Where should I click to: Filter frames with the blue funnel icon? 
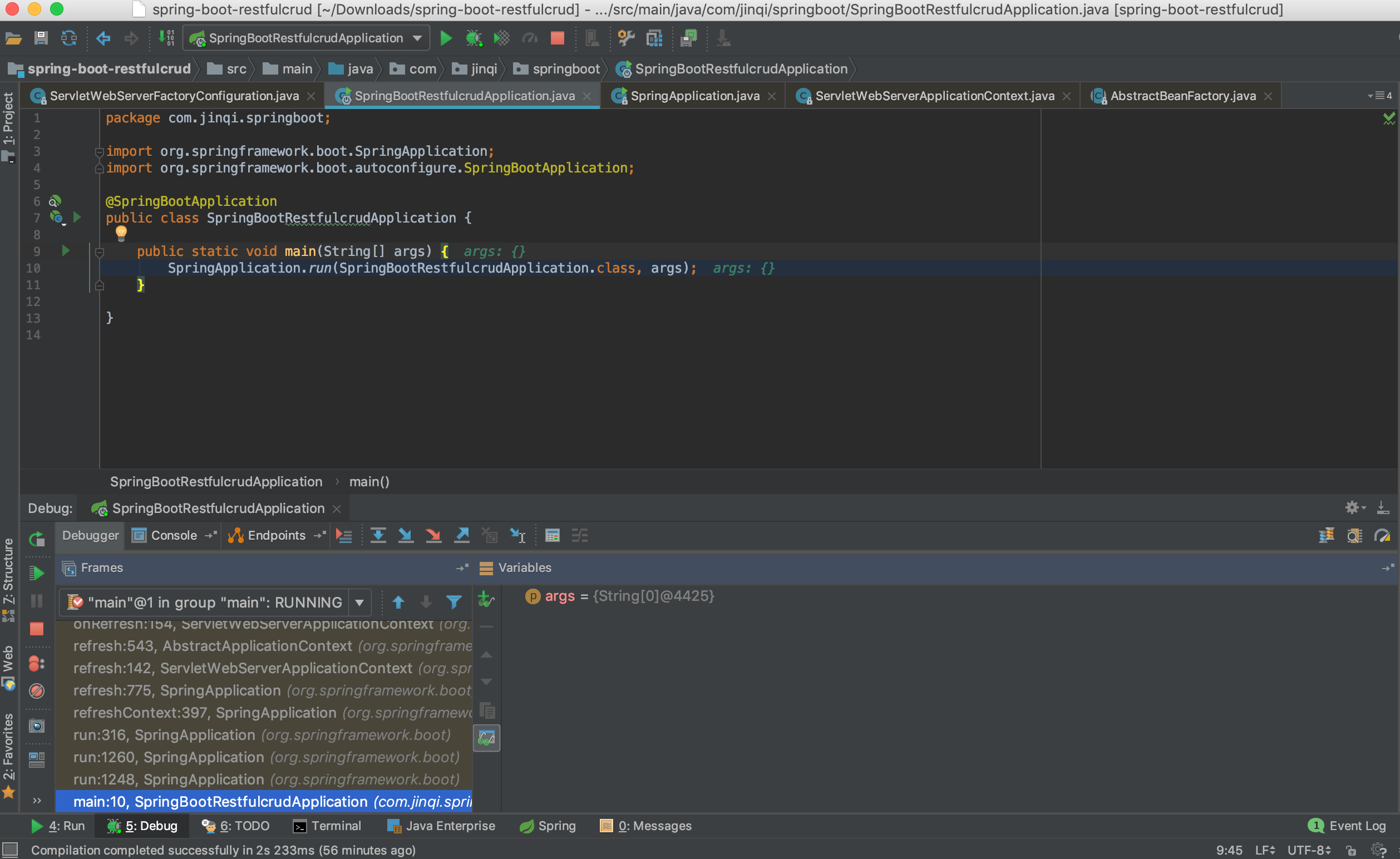454,601
